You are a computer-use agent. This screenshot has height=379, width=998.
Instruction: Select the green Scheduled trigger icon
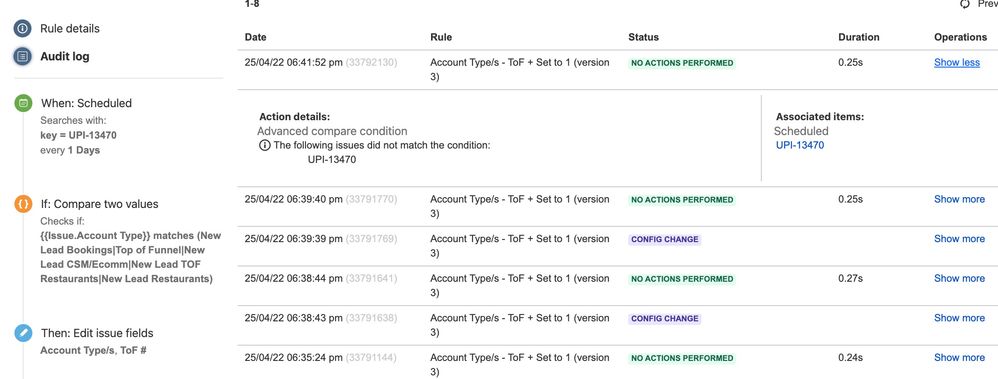[x=23, y=103]
